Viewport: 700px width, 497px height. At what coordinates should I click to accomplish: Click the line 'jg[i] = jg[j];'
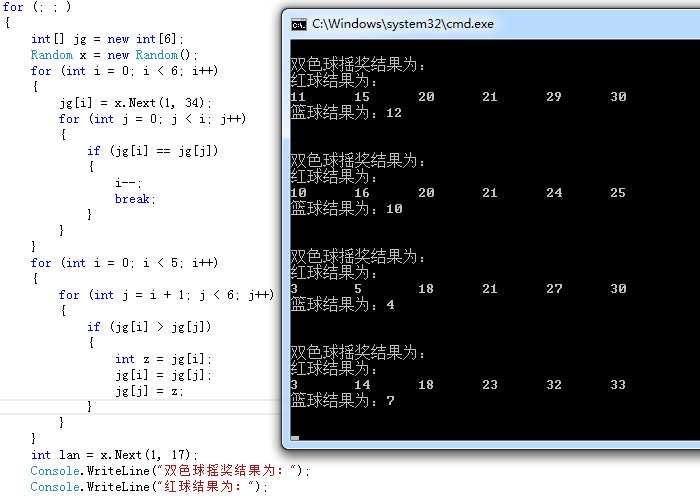coord(163,375)
